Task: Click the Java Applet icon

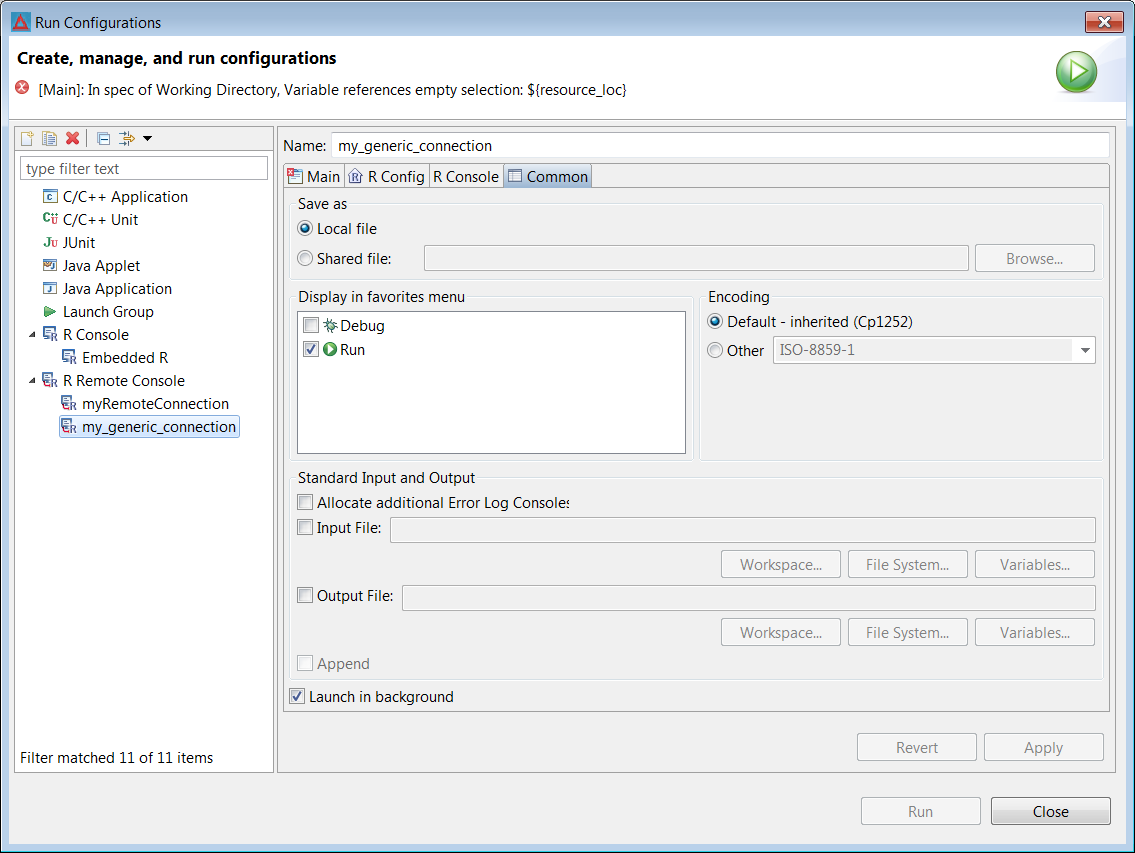Action: pos(50,265)
